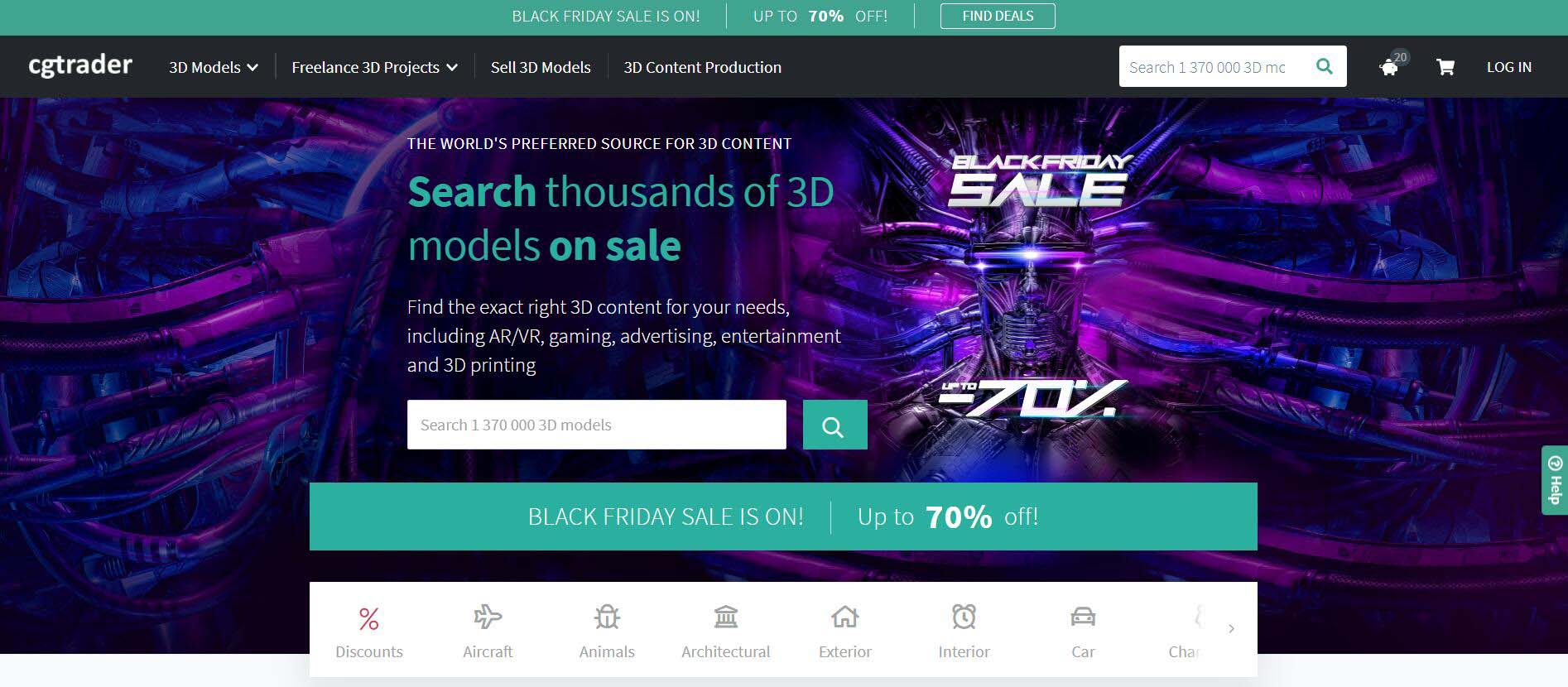Open 3D Content Production page
This screenshot has width=1568, height=687.
coord(702,67)
